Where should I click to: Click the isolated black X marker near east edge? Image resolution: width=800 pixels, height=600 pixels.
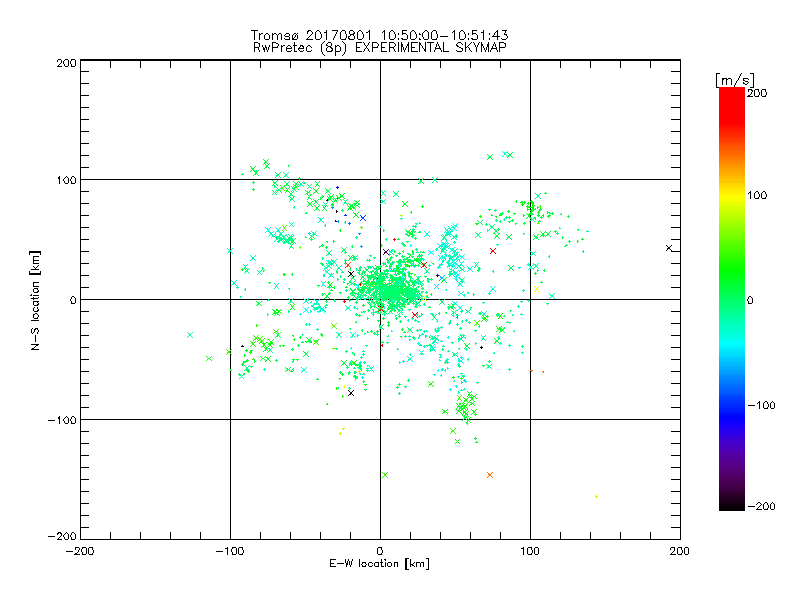(x=669, y=248)
